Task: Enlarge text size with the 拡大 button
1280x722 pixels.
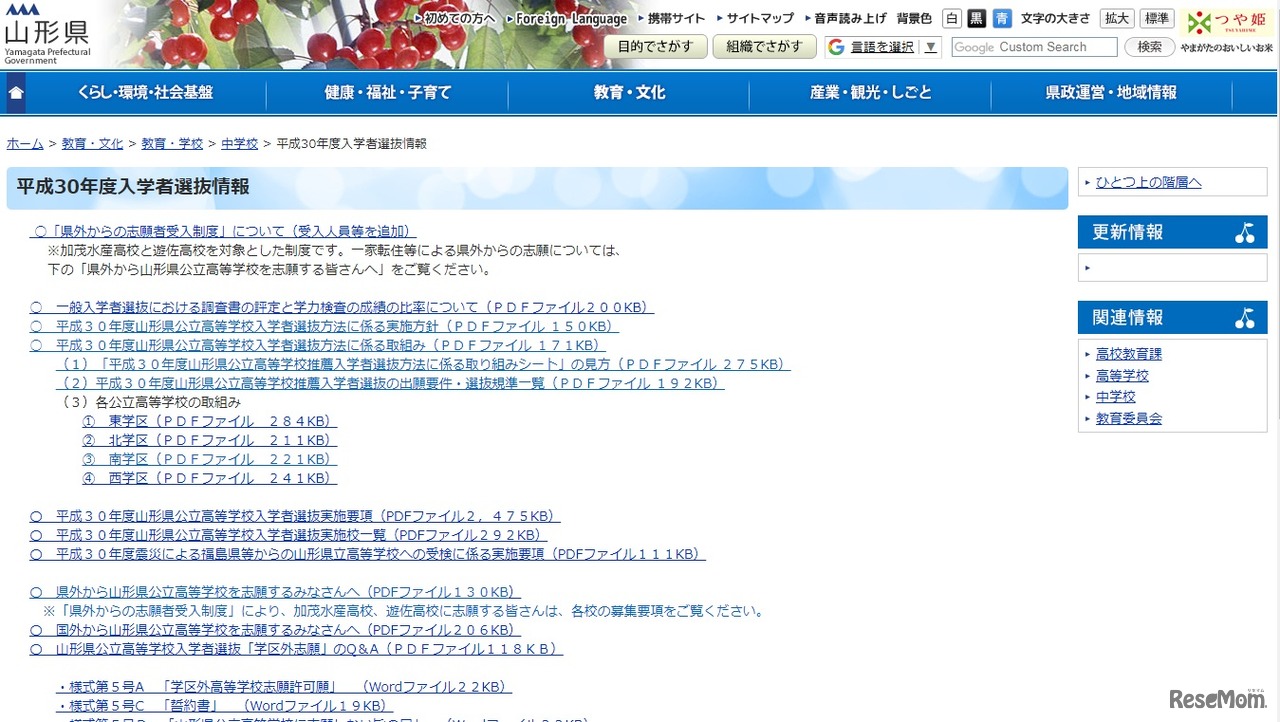Action: [1116, 17]
